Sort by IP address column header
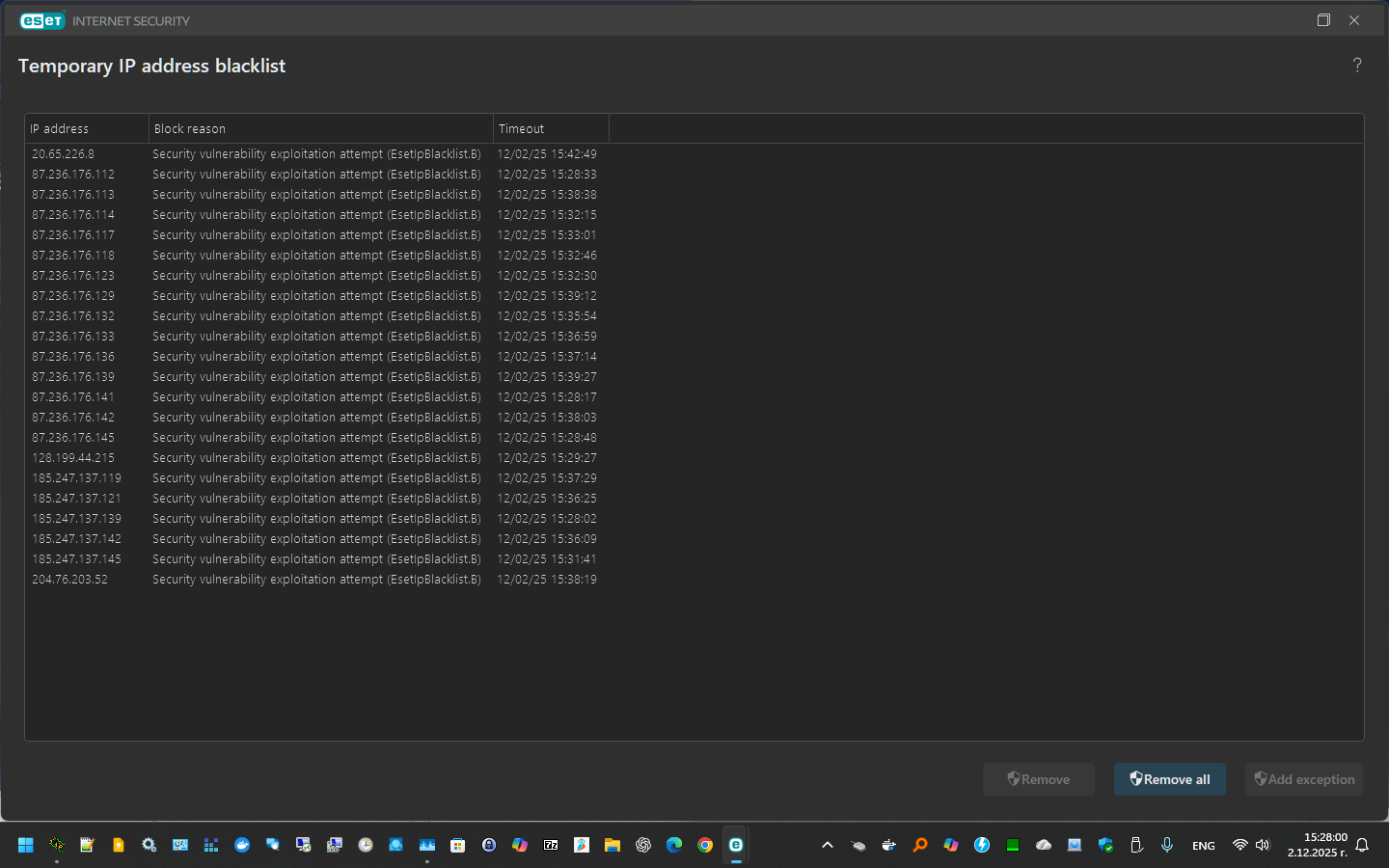1389x868 pixels. [x=86, y=128]
